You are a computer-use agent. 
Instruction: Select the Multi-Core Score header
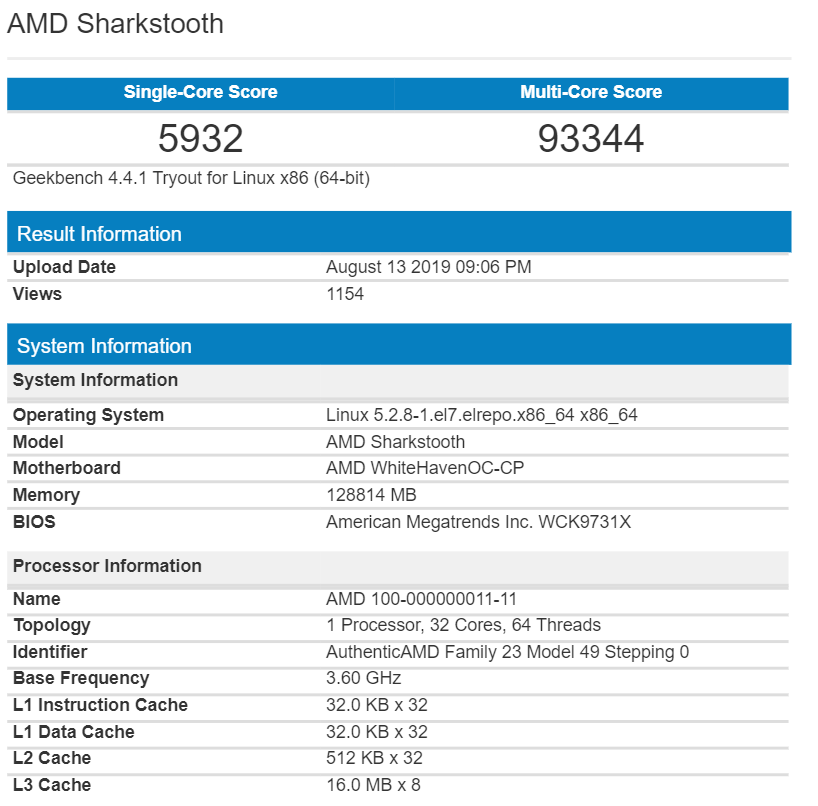pos(591,92)
